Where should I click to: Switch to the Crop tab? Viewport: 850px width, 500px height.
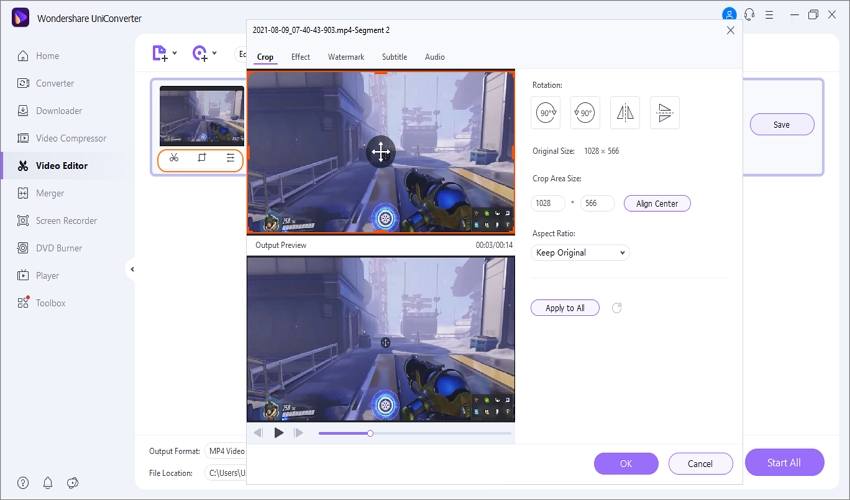[x=265, y=57]
